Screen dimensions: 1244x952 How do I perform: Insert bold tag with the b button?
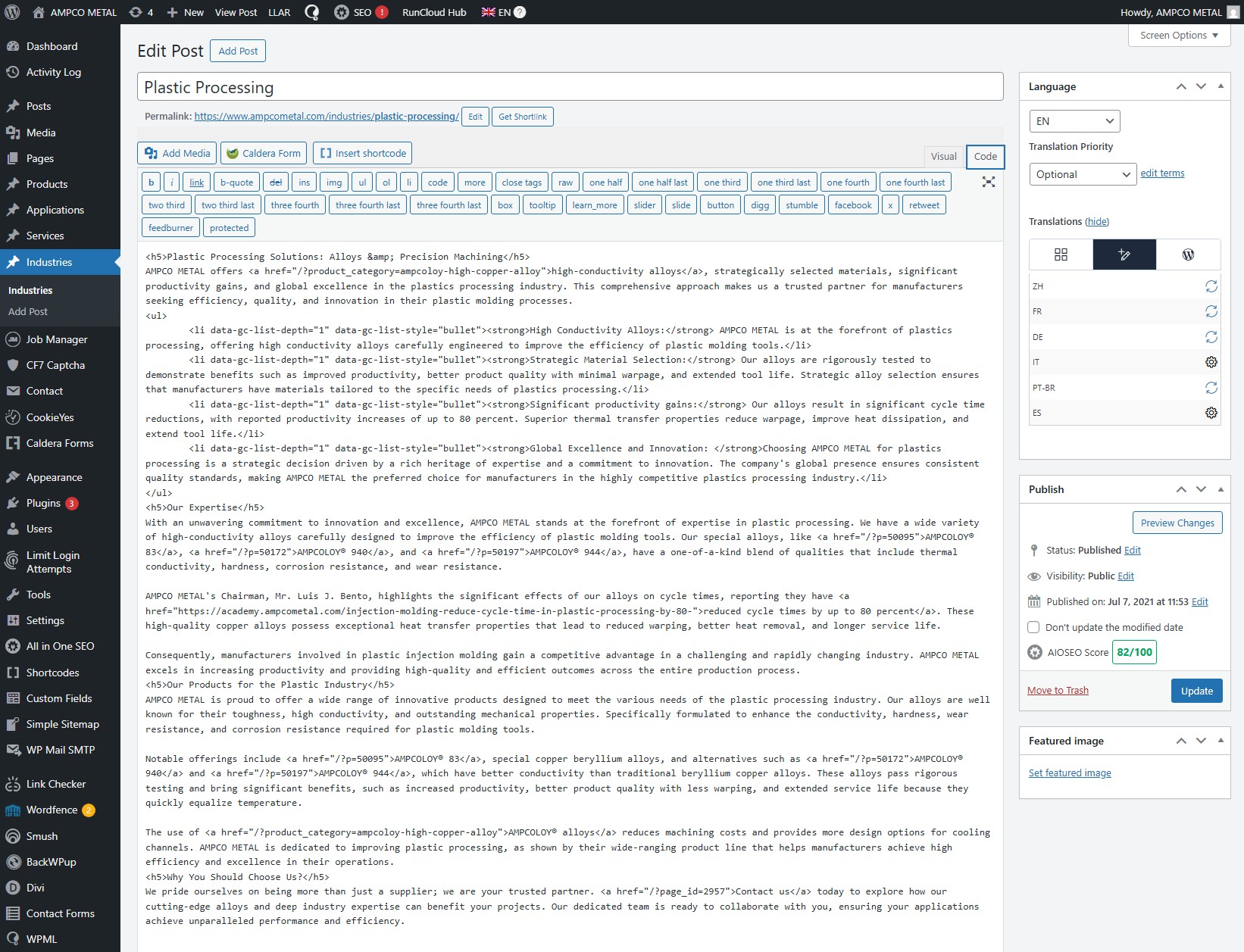click(152, 183)
